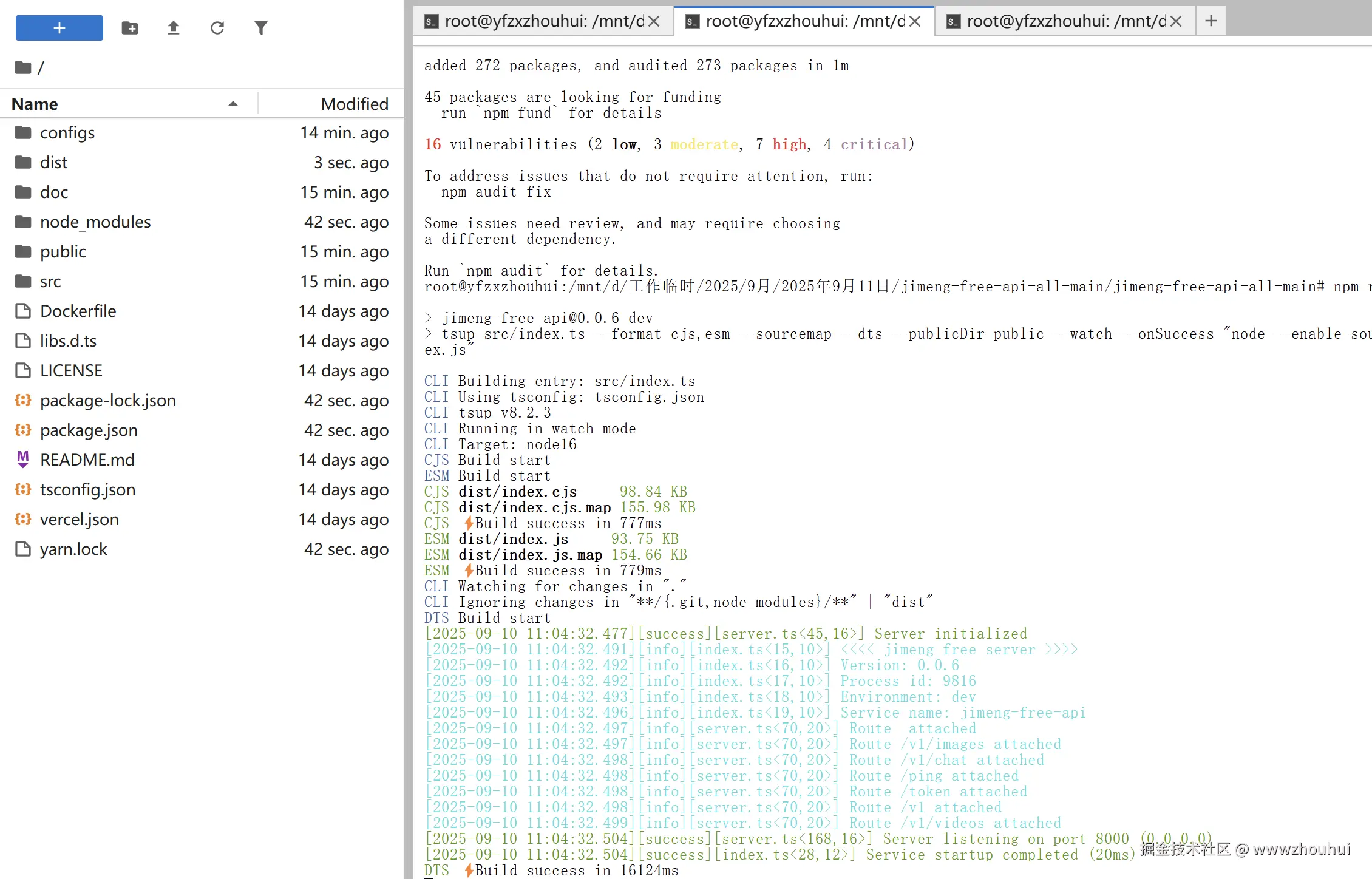Select the LICENSE file

pyautogui.click(x=202, y=371)
